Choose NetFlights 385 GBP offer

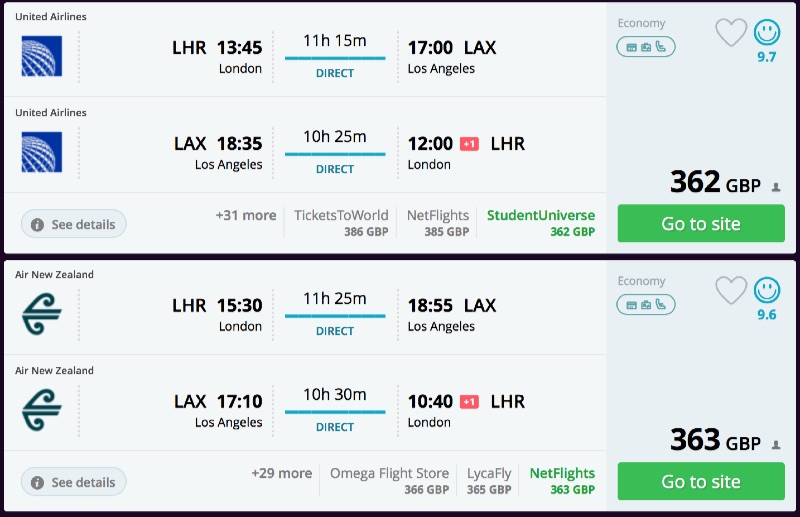[438, 222]
